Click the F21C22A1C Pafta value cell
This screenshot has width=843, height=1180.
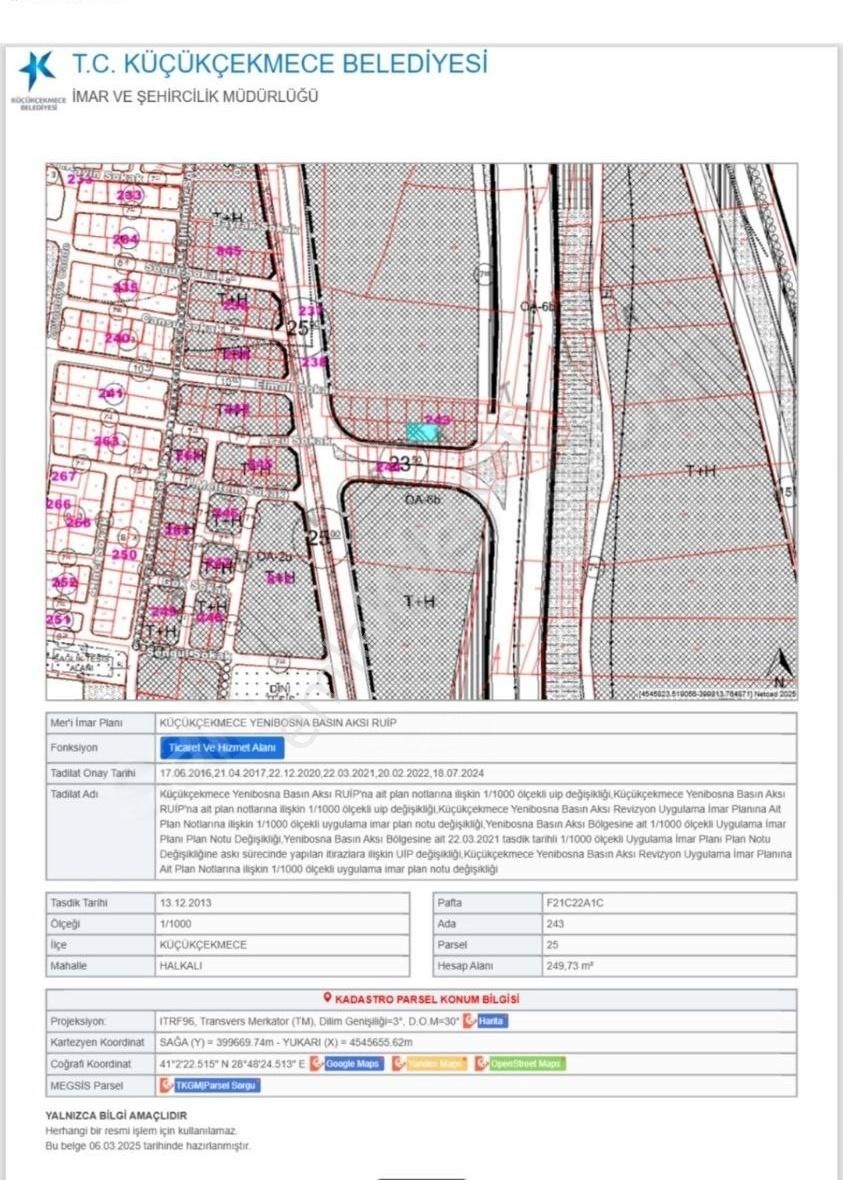(x=575, y=902)
